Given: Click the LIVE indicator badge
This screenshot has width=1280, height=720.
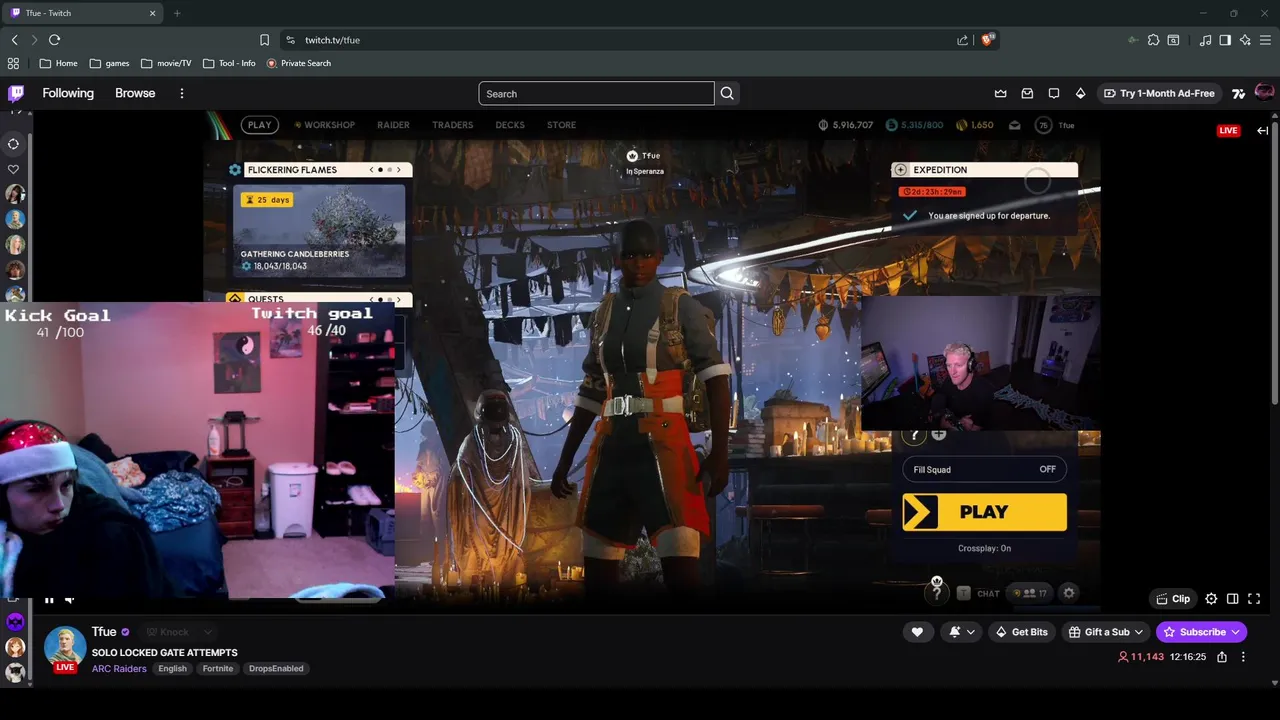Looking at the screenshot, I should [x=1228, y=130].
